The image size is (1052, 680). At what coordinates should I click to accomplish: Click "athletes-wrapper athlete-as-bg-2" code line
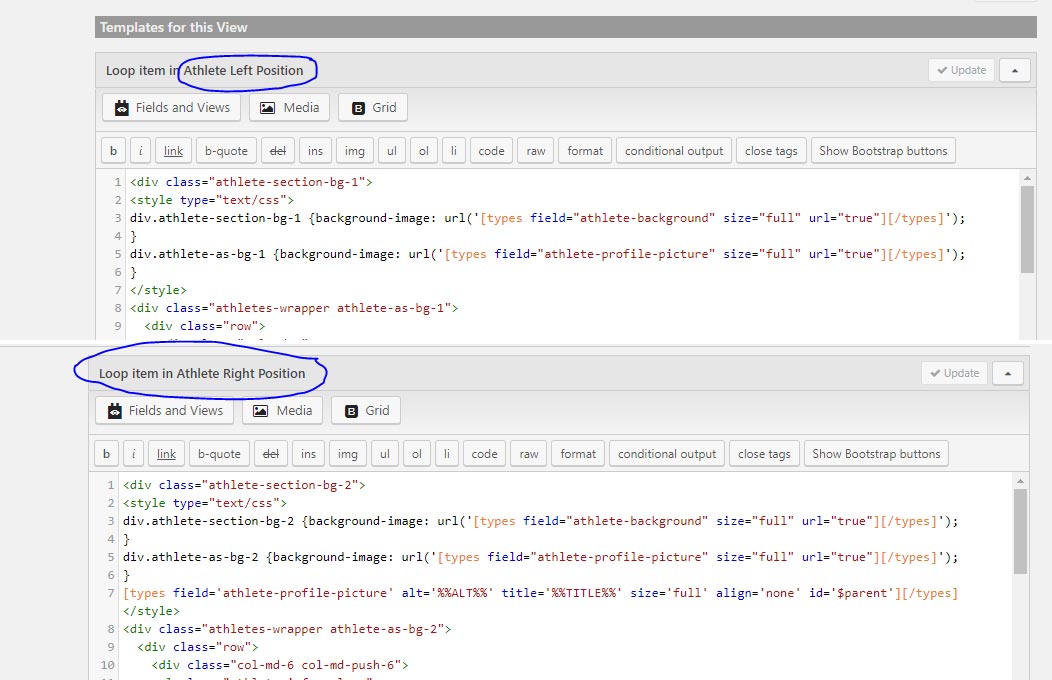[287, 629]
